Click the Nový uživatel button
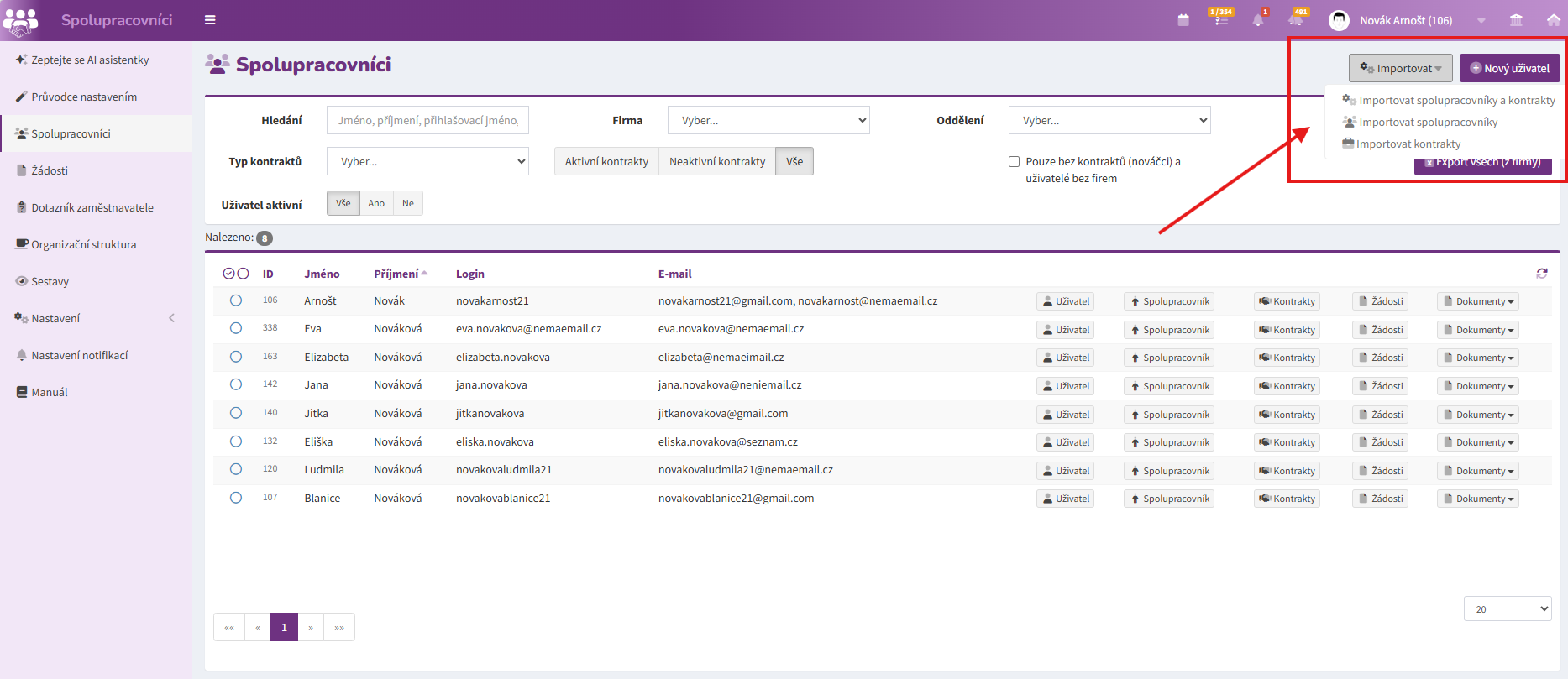The image size is (1568, 679). coord(1510,68)
